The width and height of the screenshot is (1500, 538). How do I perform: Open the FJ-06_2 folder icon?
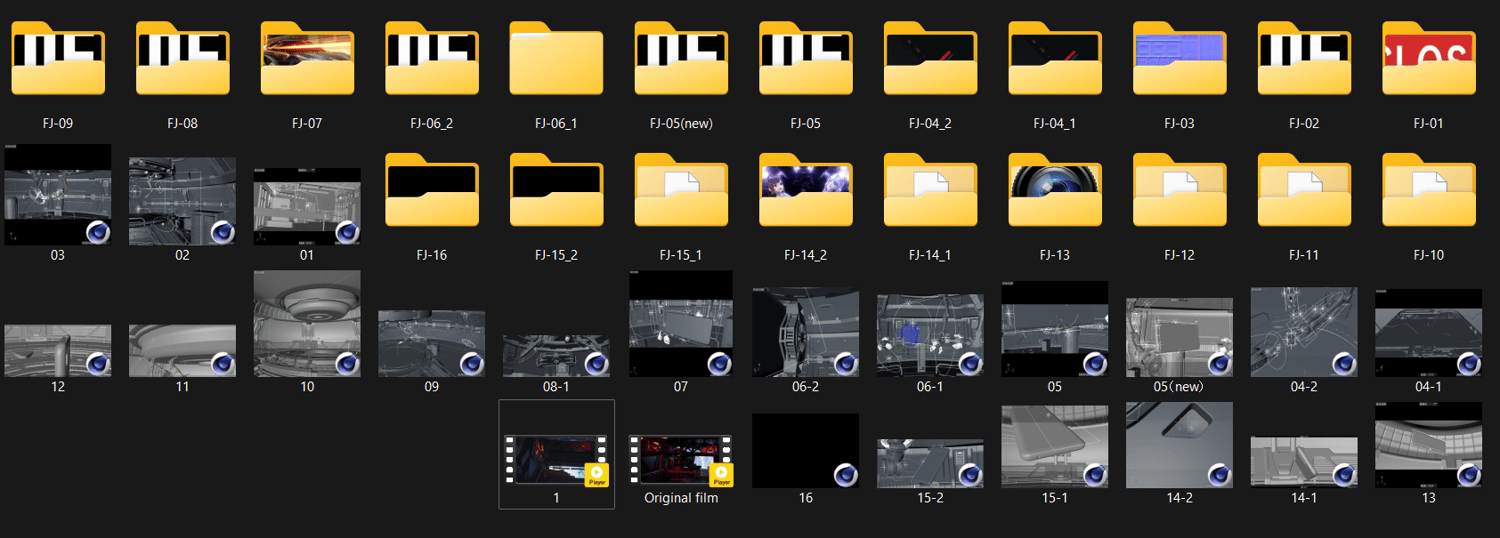[432, 59]
